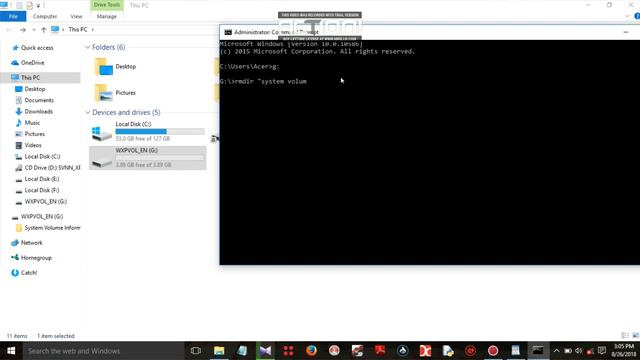The image size is (640, 360).
Task: Expand the chevron after This PC breadcrumb
Action: (x=93, y=29)
